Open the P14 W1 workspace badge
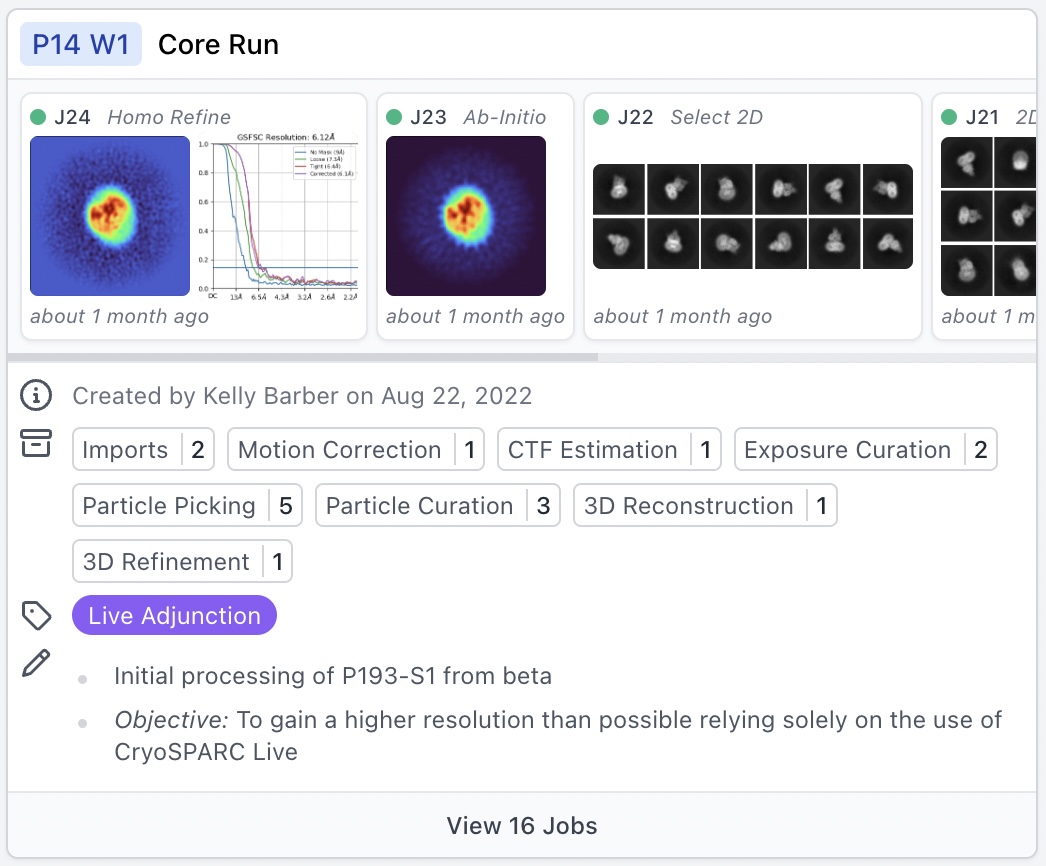 pos(81,45)
